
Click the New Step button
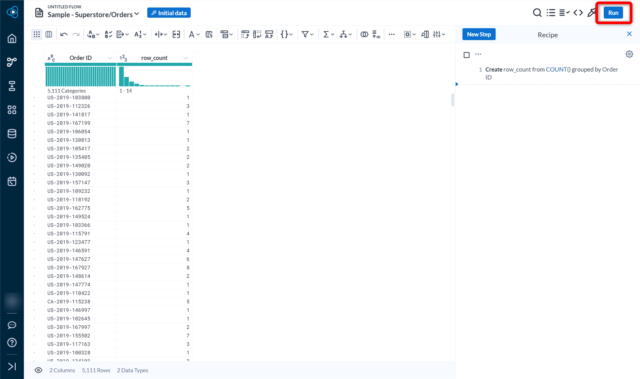[479, 34]
